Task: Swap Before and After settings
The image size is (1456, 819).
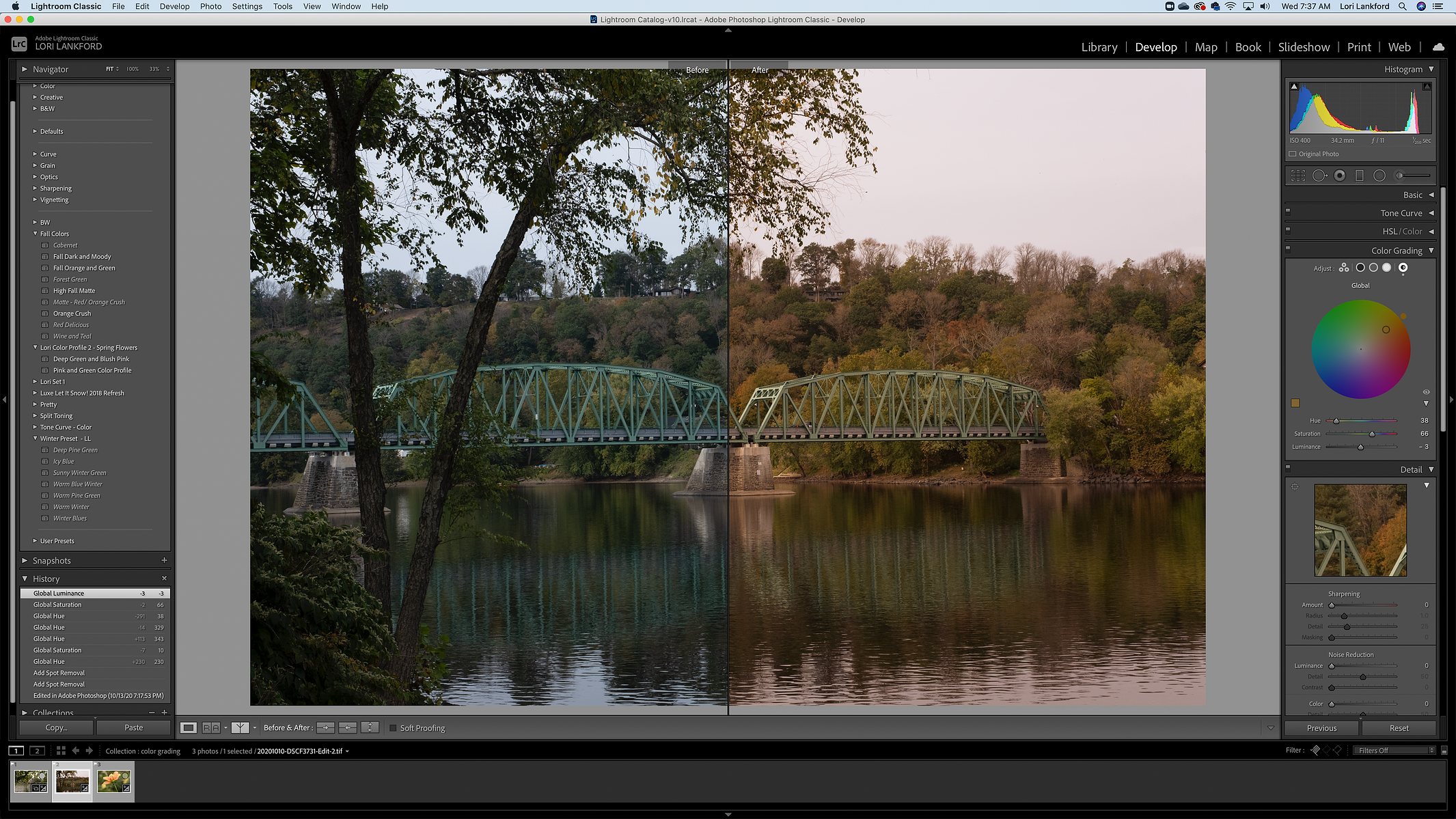Action: [370, 727]
